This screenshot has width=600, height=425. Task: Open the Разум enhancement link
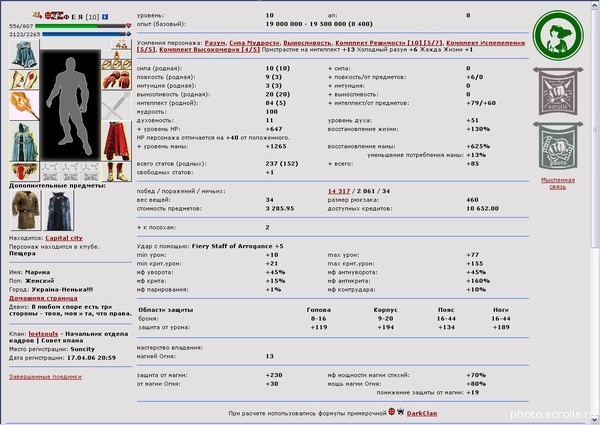(215, 43)
